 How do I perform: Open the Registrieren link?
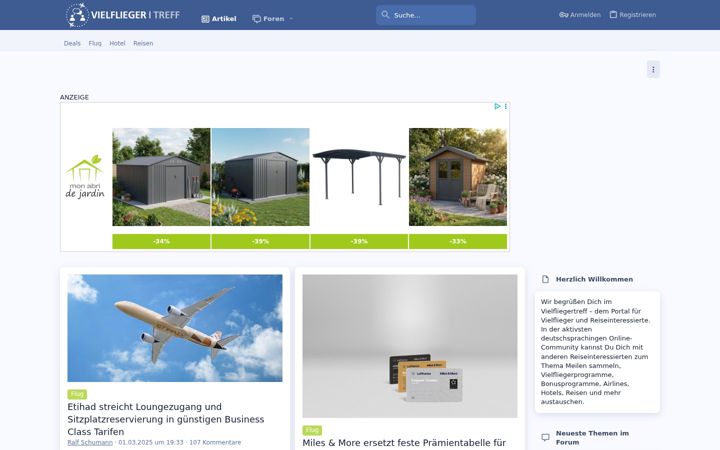(633, 15)
